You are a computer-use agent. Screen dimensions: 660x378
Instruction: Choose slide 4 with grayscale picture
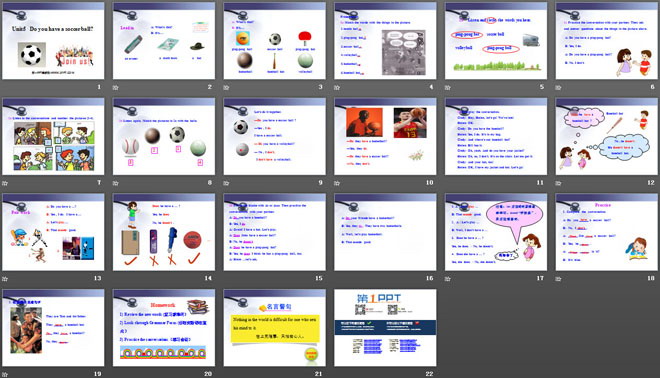[x=385, y=41]
